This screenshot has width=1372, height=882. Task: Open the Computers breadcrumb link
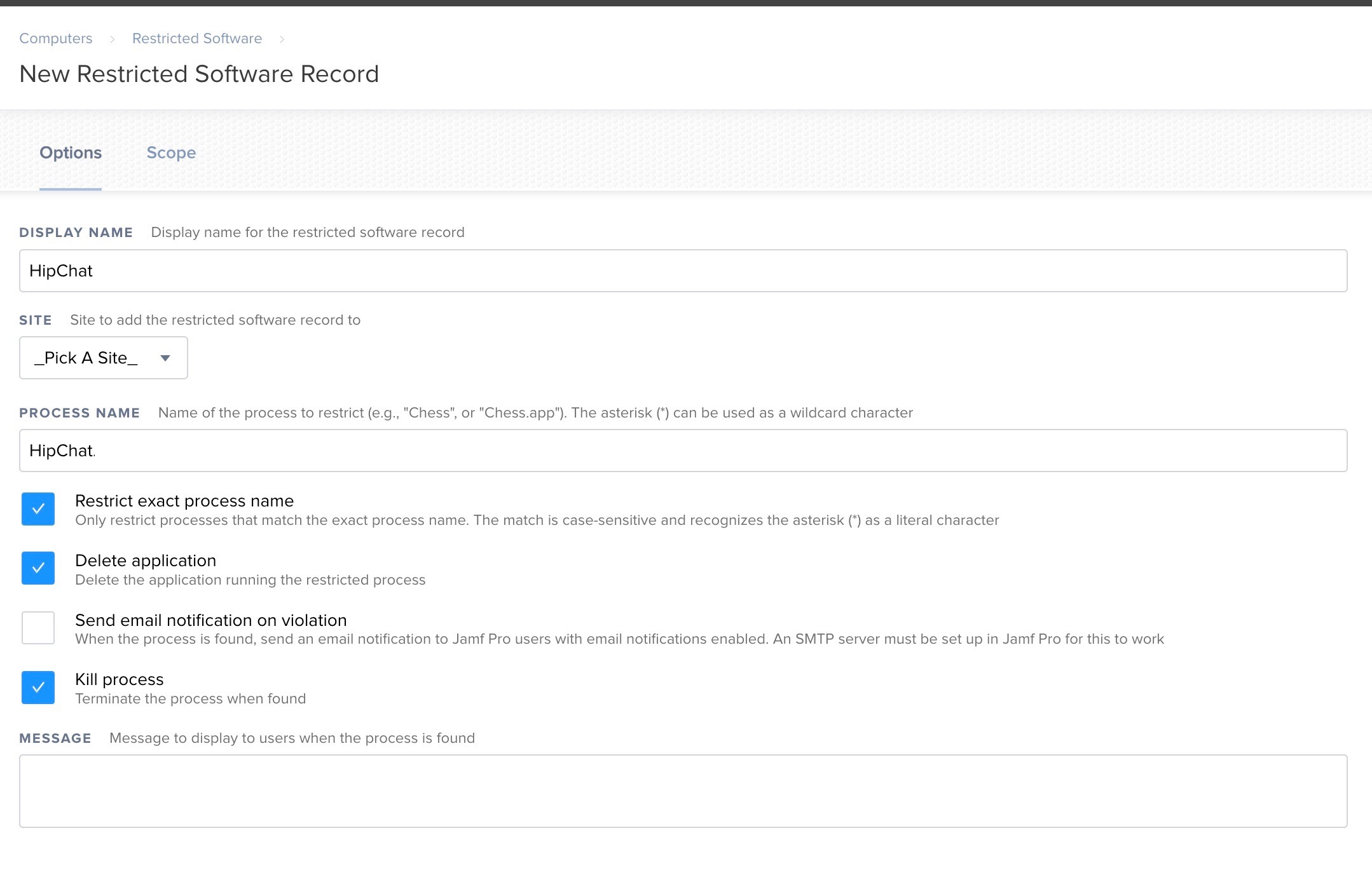pos(56,38)
